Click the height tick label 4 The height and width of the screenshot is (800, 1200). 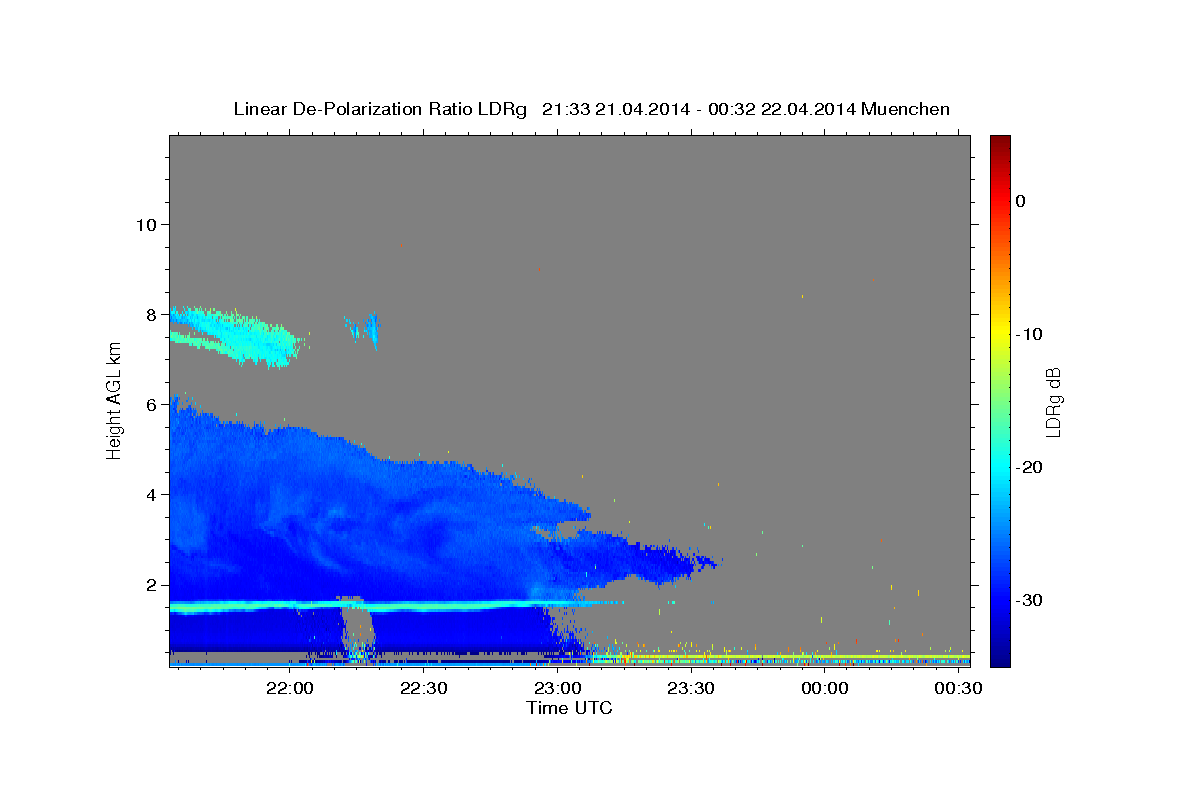click(150, 494)
